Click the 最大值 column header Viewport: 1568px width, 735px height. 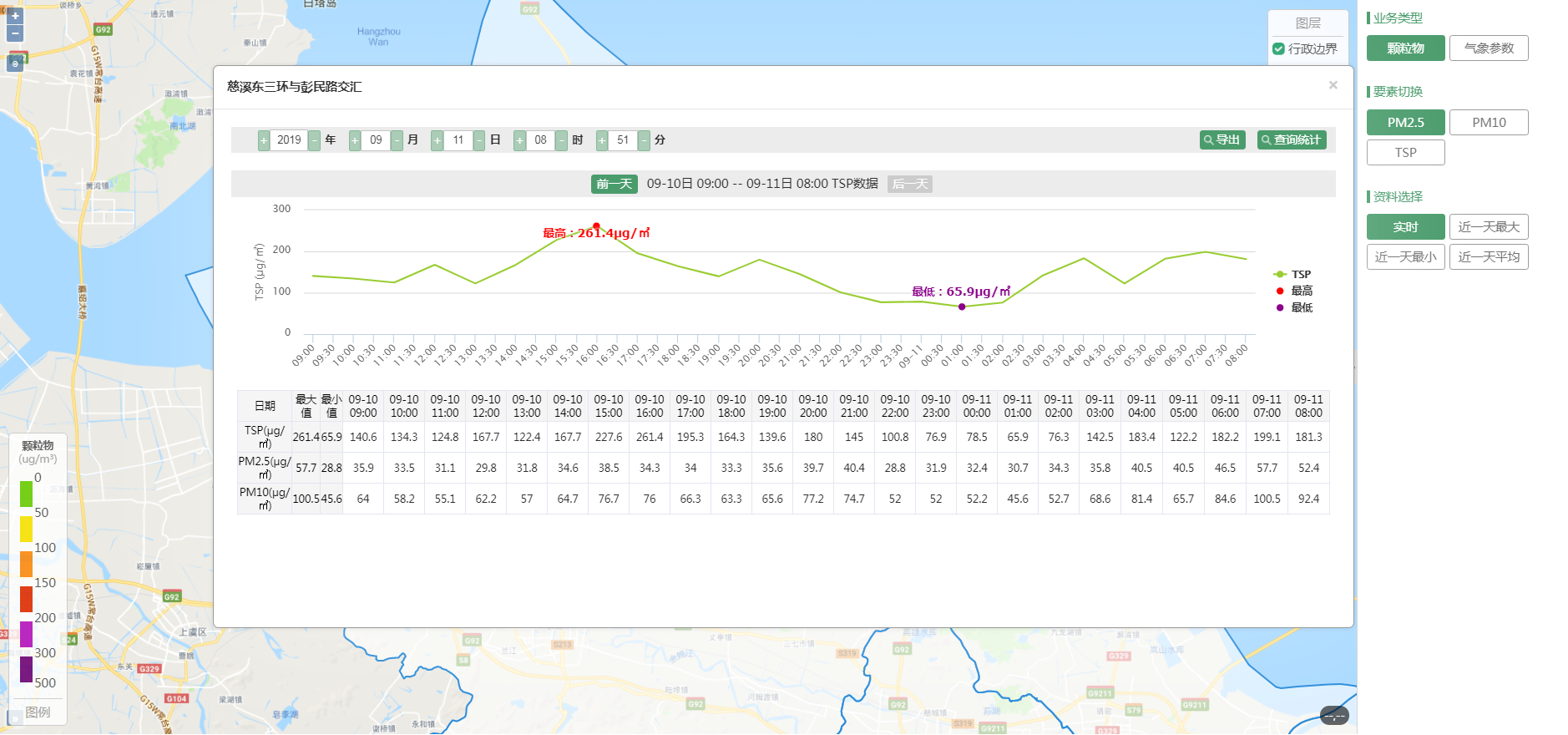point(306,406)
